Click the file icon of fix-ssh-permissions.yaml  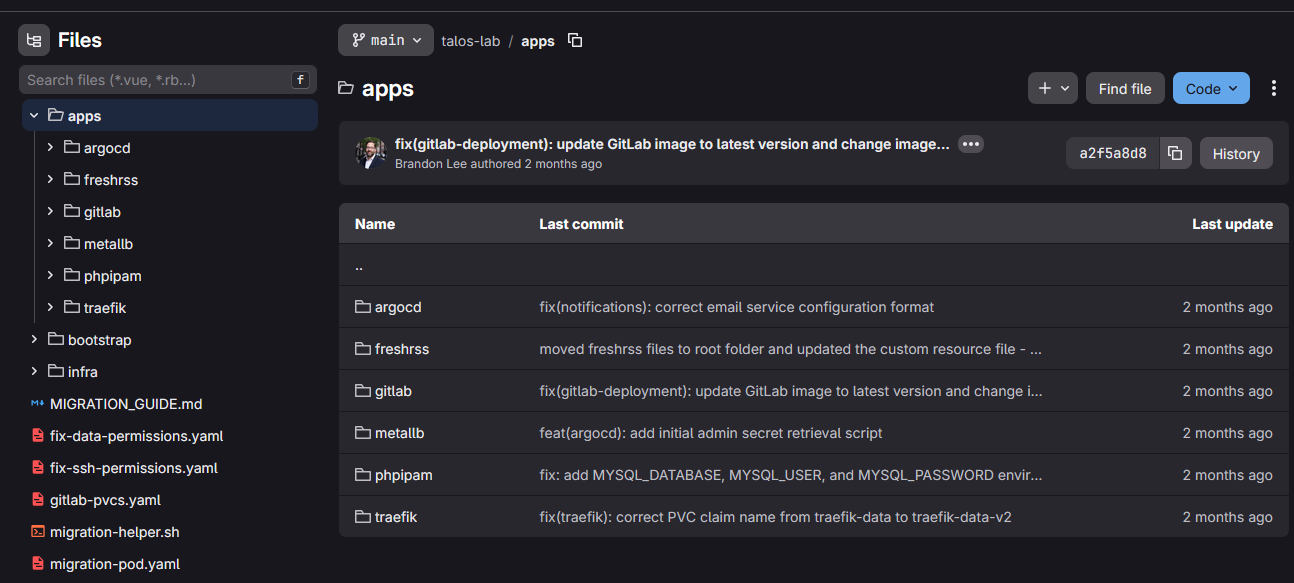tap(38, 468)
